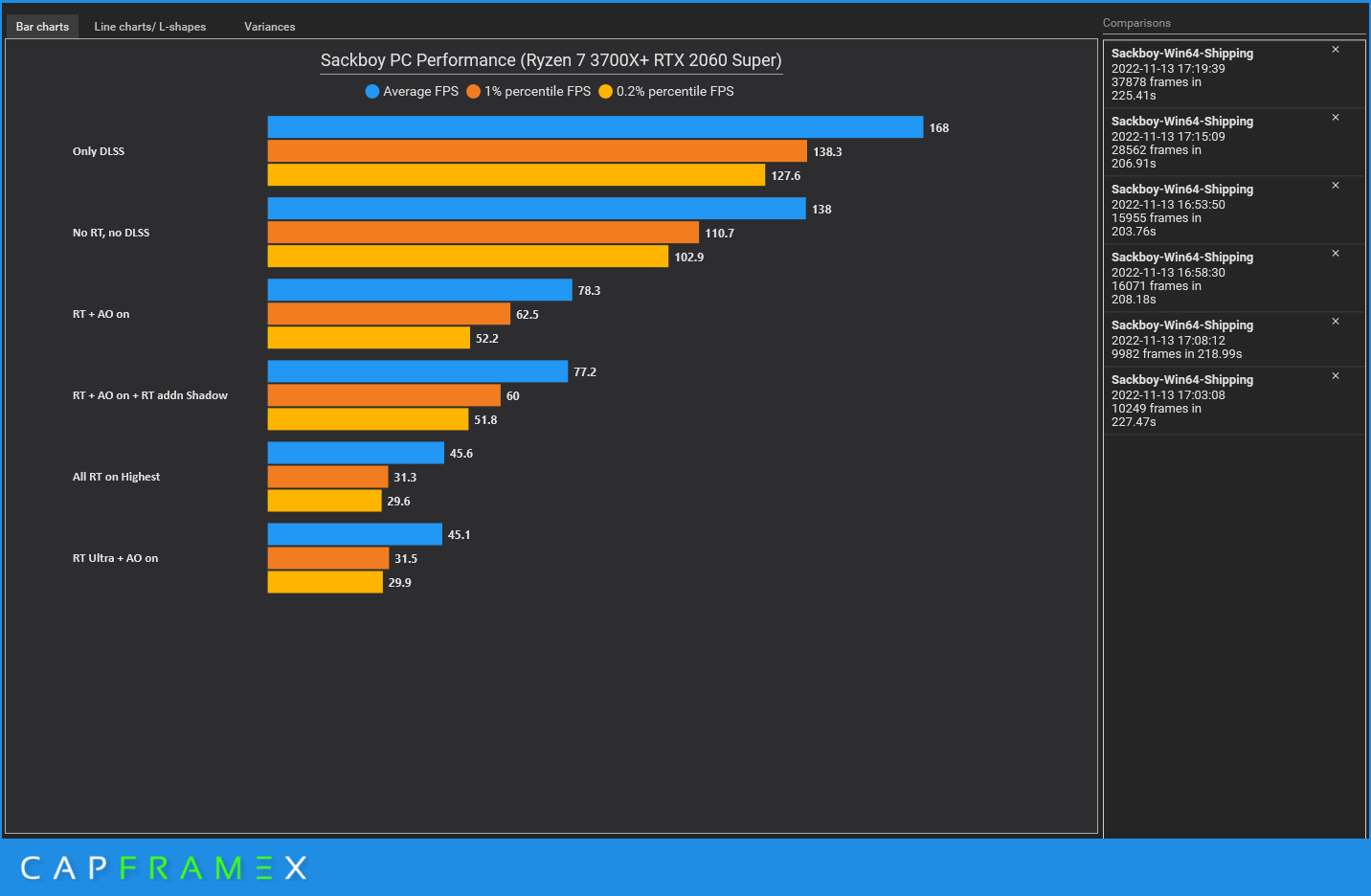Remove the 17:08:12 comparison record

1336,322
